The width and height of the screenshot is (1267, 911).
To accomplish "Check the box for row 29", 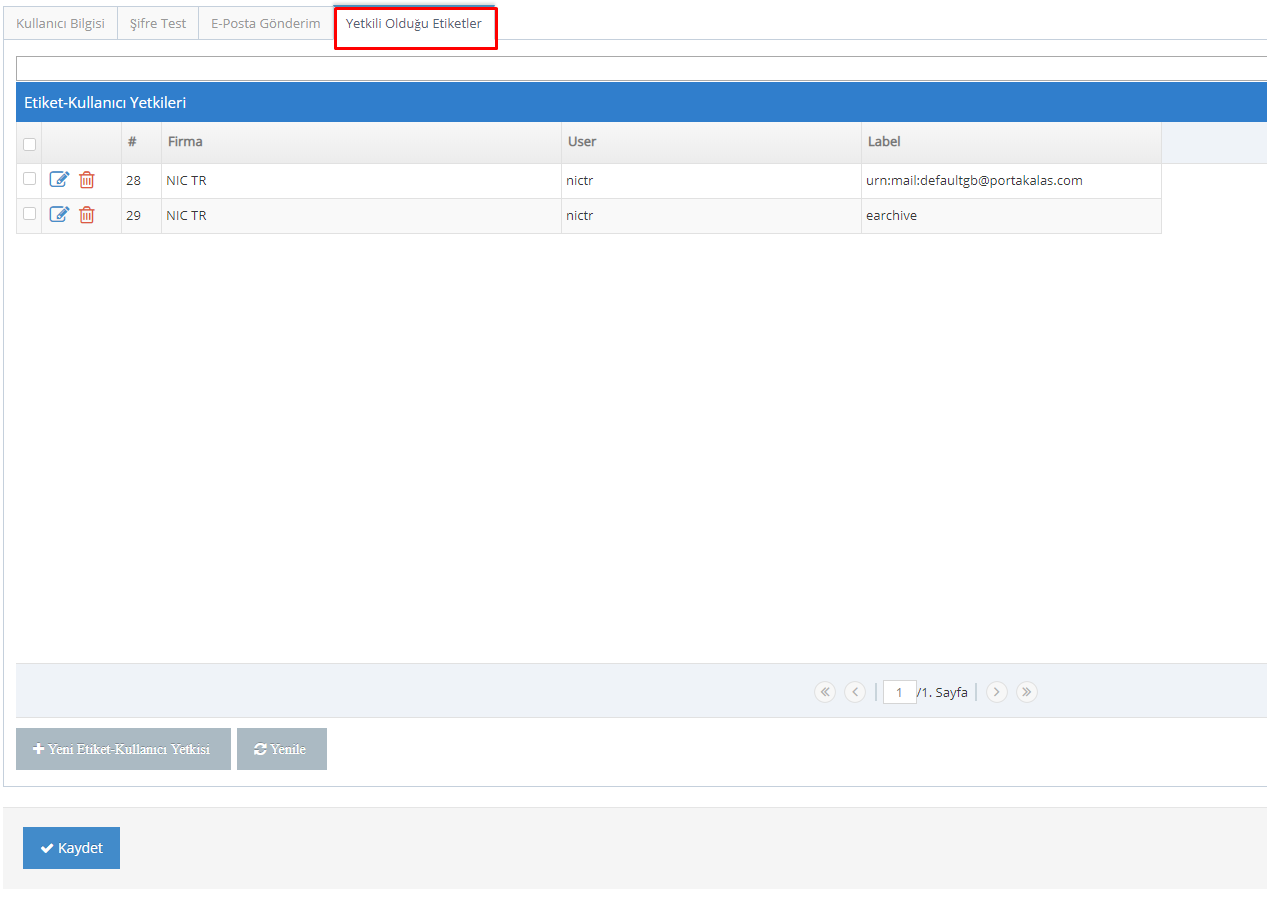I will [29, 214].
